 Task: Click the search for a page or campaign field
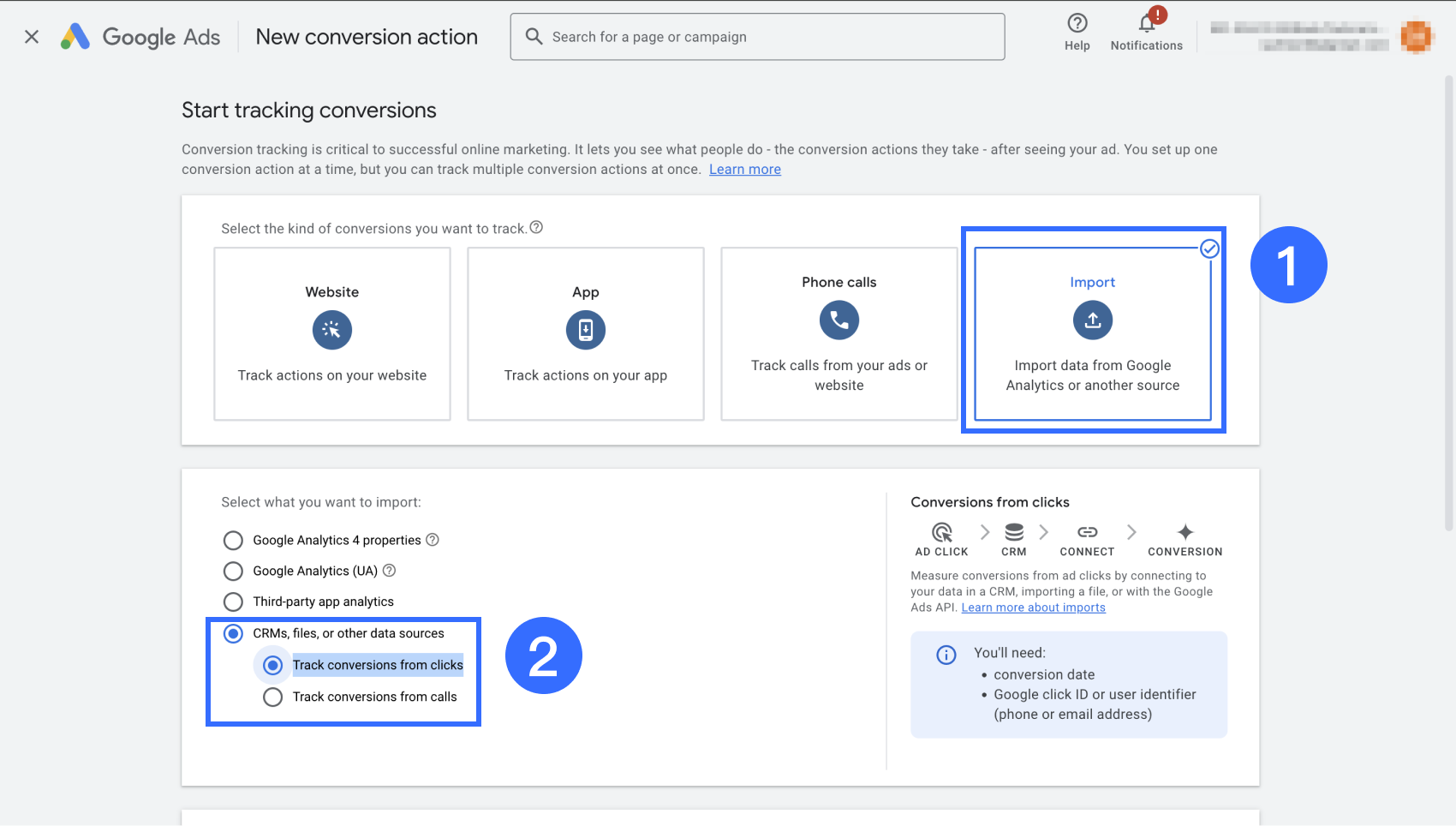click(x=757, y=37)
